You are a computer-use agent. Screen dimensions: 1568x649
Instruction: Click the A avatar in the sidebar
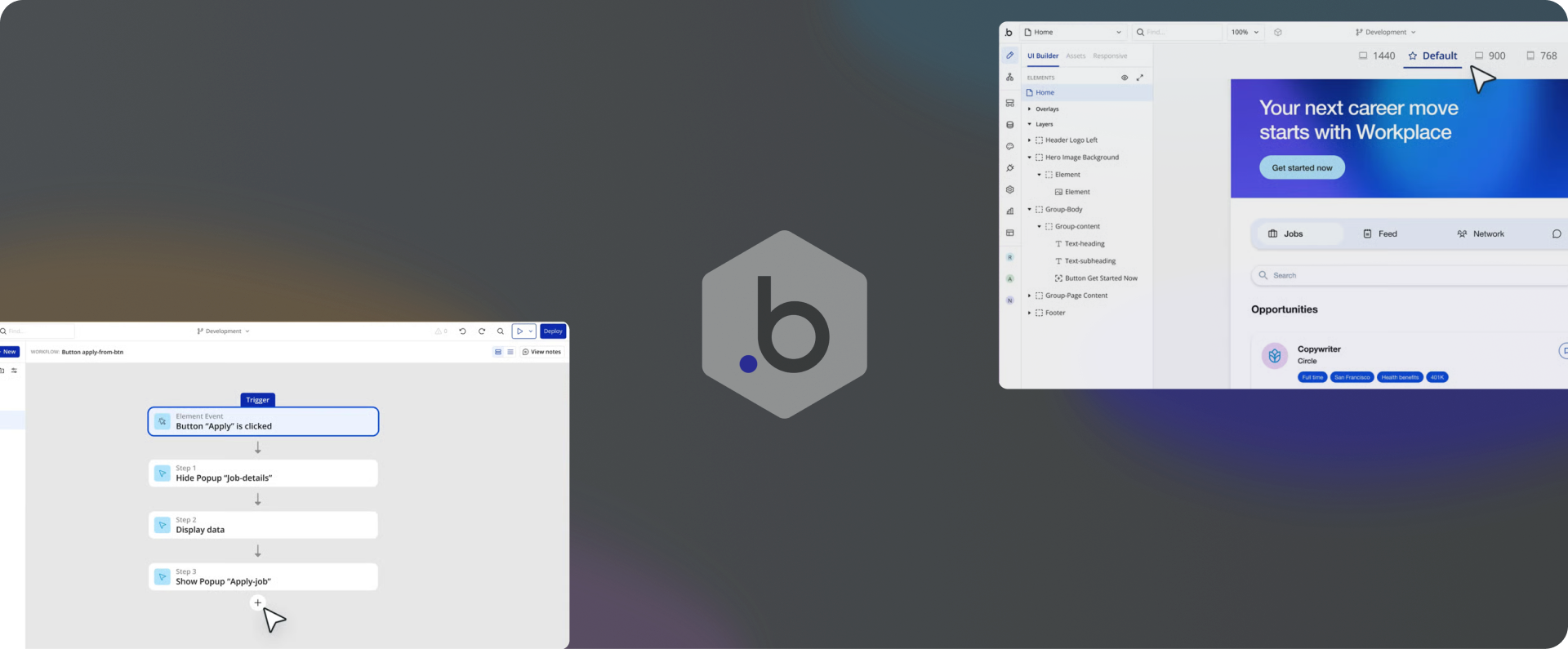coord(1010,278)
